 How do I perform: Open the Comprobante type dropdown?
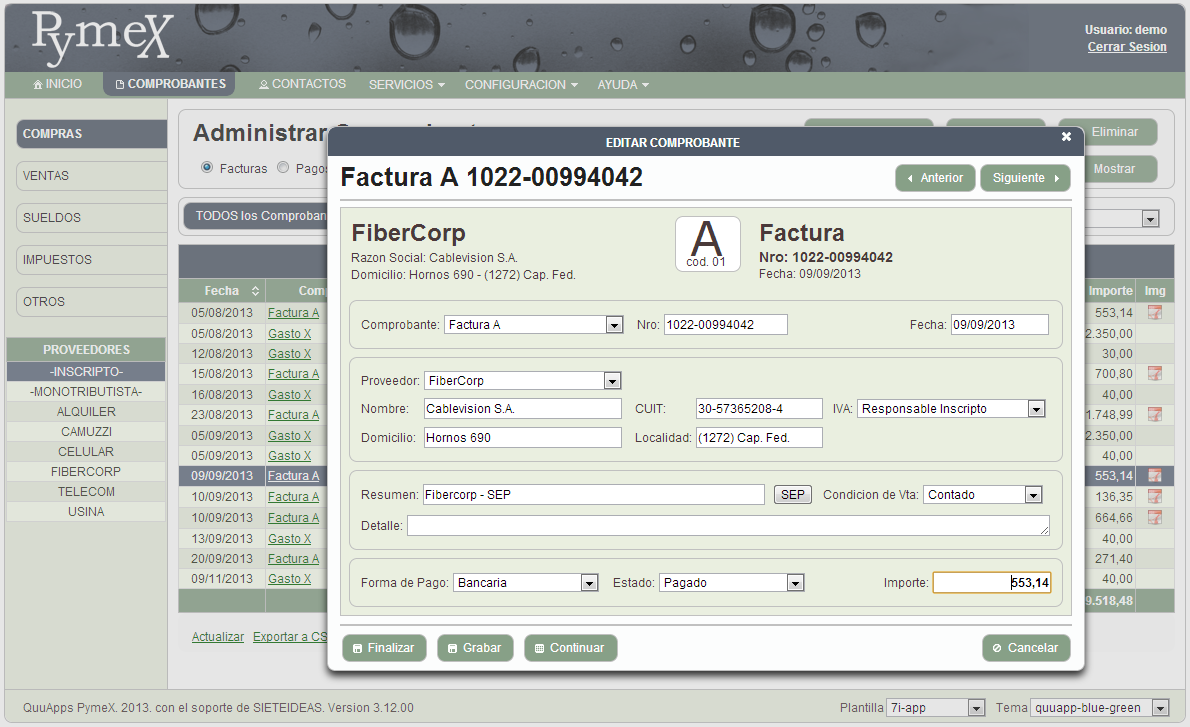click(x=614, y=325)
